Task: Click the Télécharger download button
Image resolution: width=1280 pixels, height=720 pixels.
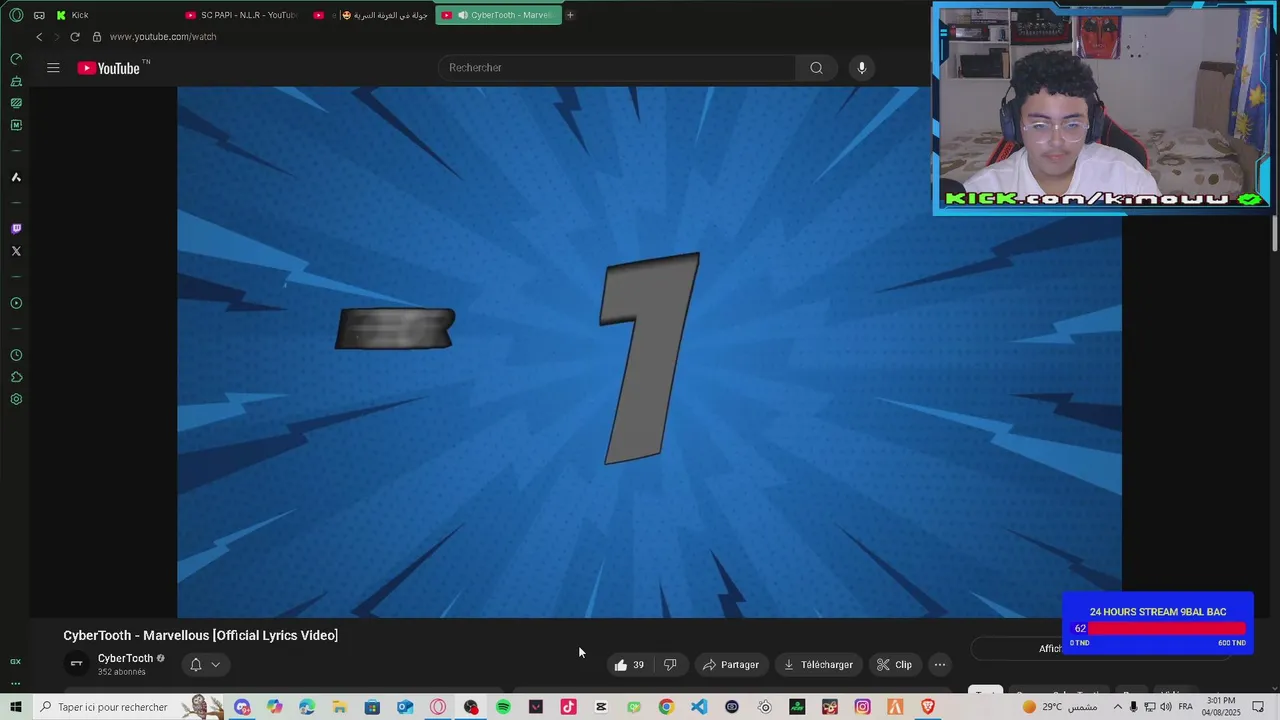Action: coord(818,665)
